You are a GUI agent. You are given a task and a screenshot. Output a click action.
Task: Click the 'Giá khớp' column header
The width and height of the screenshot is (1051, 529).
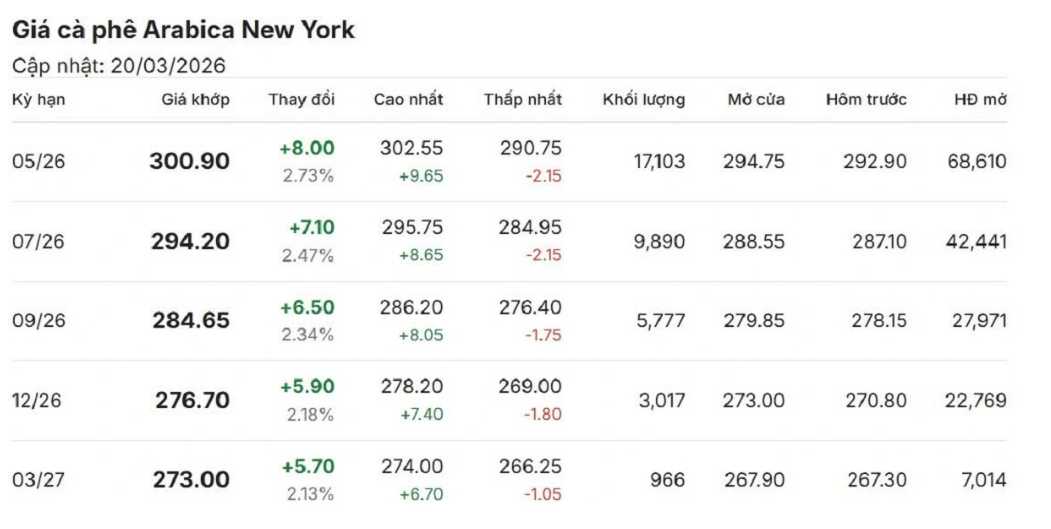[x=195, y=99]
